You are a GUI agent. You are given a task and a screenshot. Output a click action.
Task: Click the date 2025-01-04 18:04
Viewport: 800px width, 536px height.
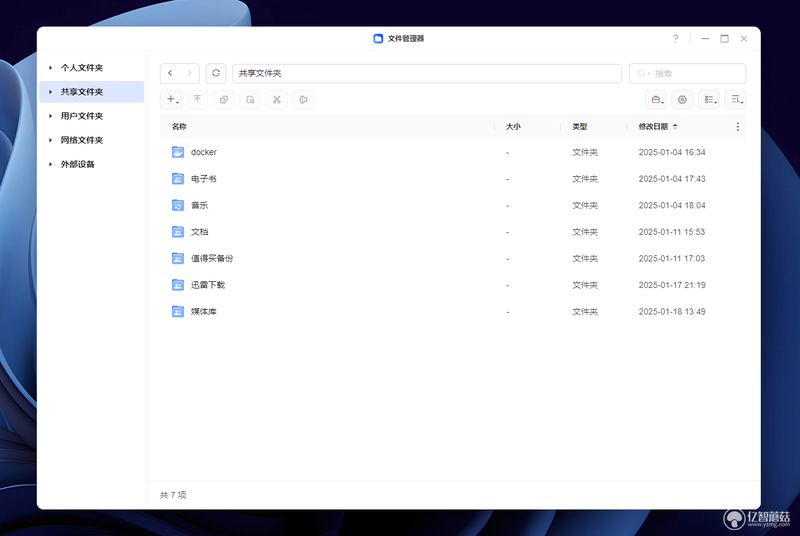(672, 205)
